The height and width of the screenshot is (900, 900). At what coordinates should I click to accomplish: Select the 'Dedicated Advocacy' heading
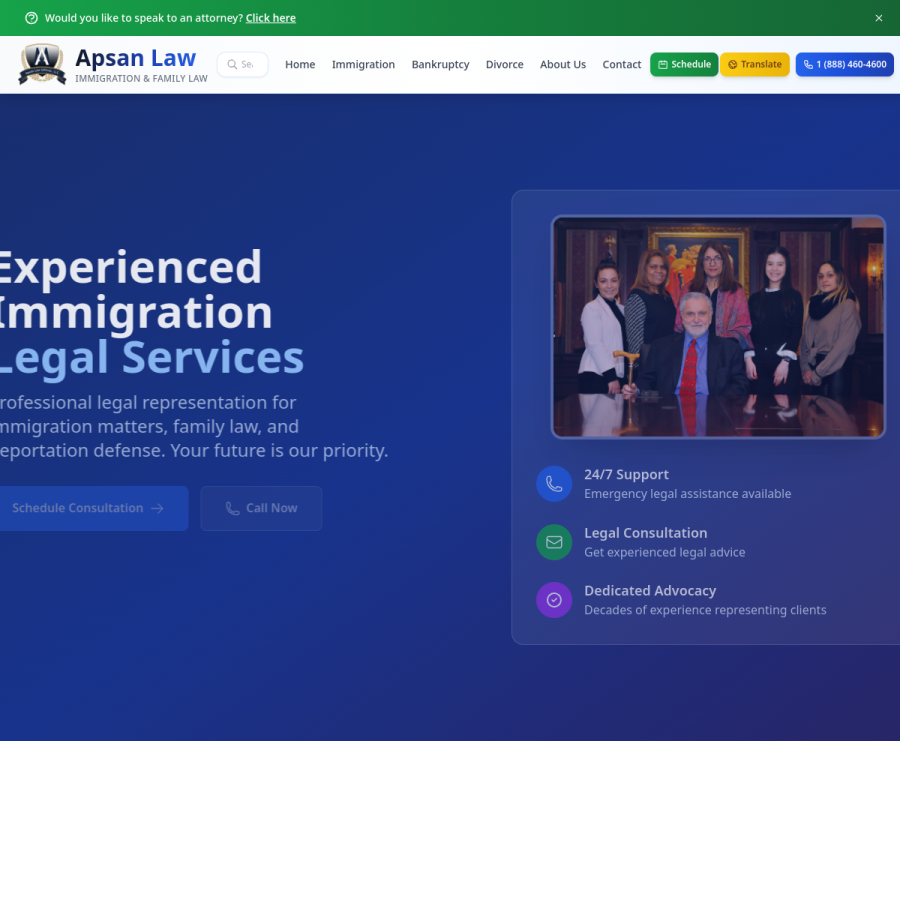[x=650, y=591]
